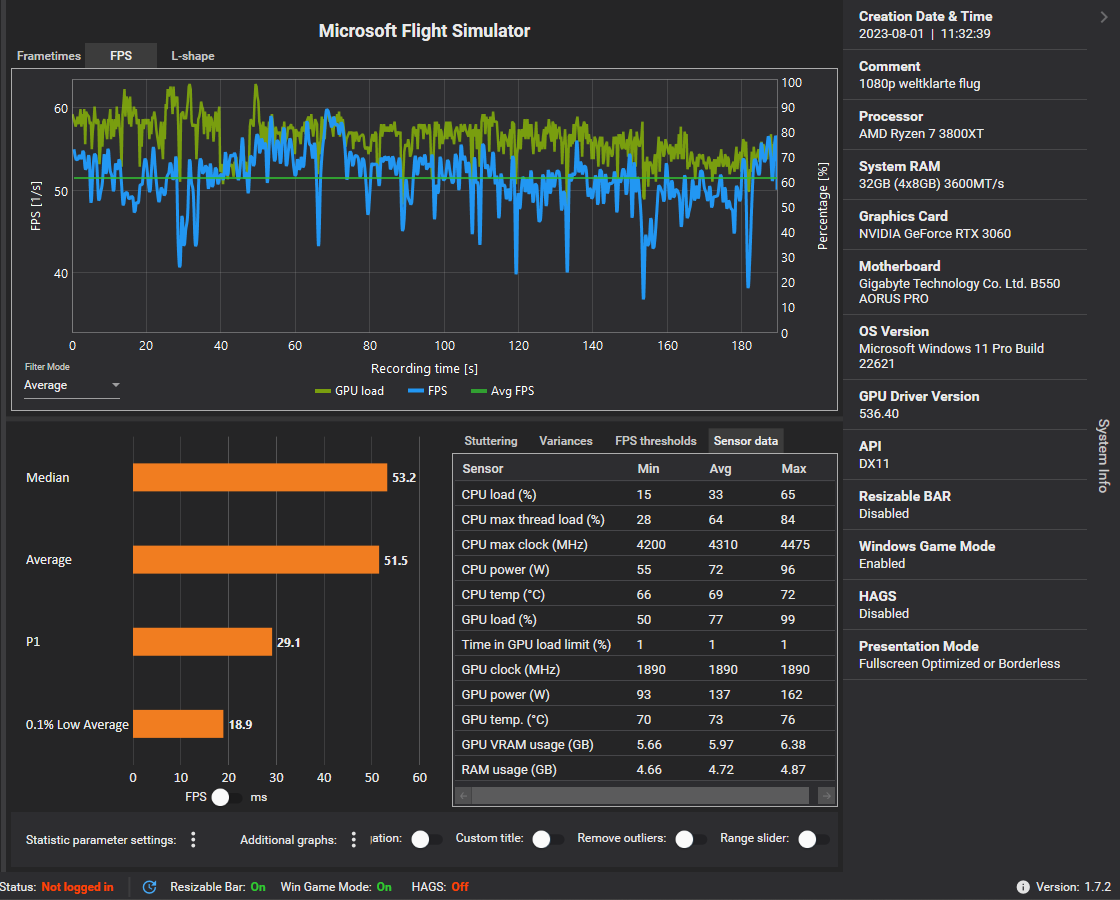1120x900 pixels.
Task: Switch to Variances tab
Action: point(566,441)
